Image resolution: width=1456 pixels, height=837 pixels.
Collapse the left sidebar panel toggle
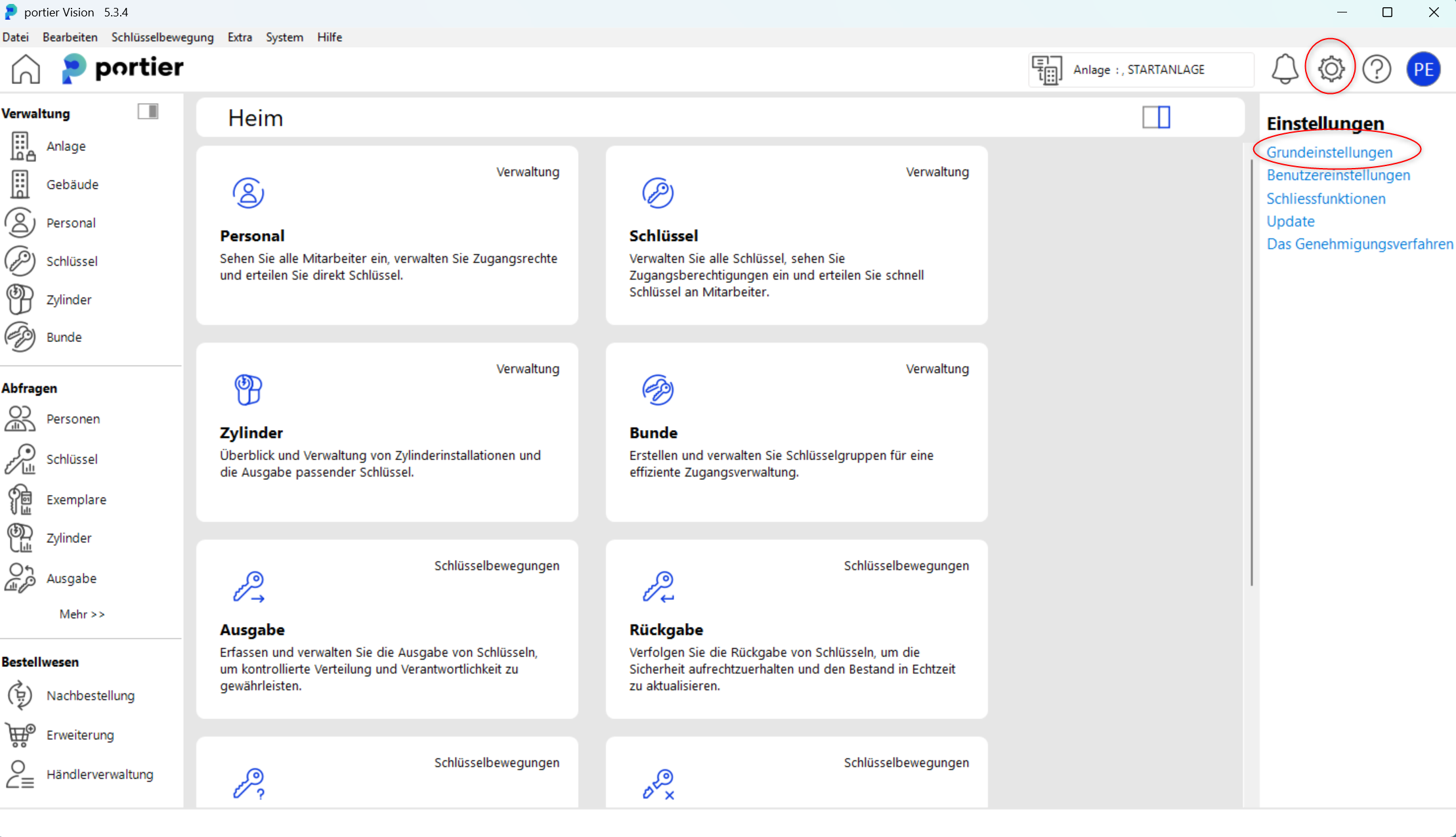(x=148, y=112)
